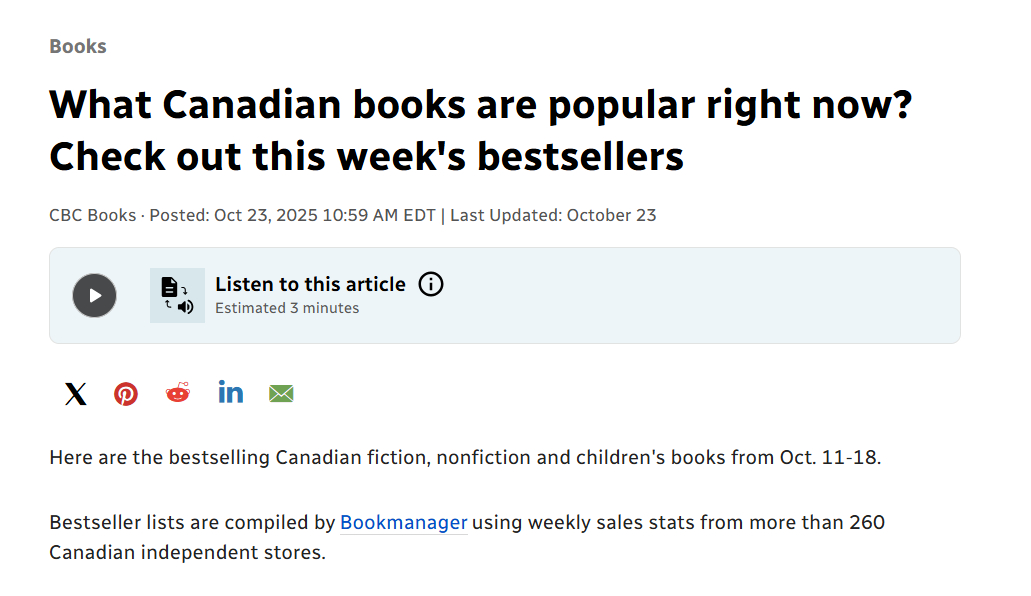Viewport: 1031px width, 596px height.
Task: Share the article via the email icon
Action: 281,394
